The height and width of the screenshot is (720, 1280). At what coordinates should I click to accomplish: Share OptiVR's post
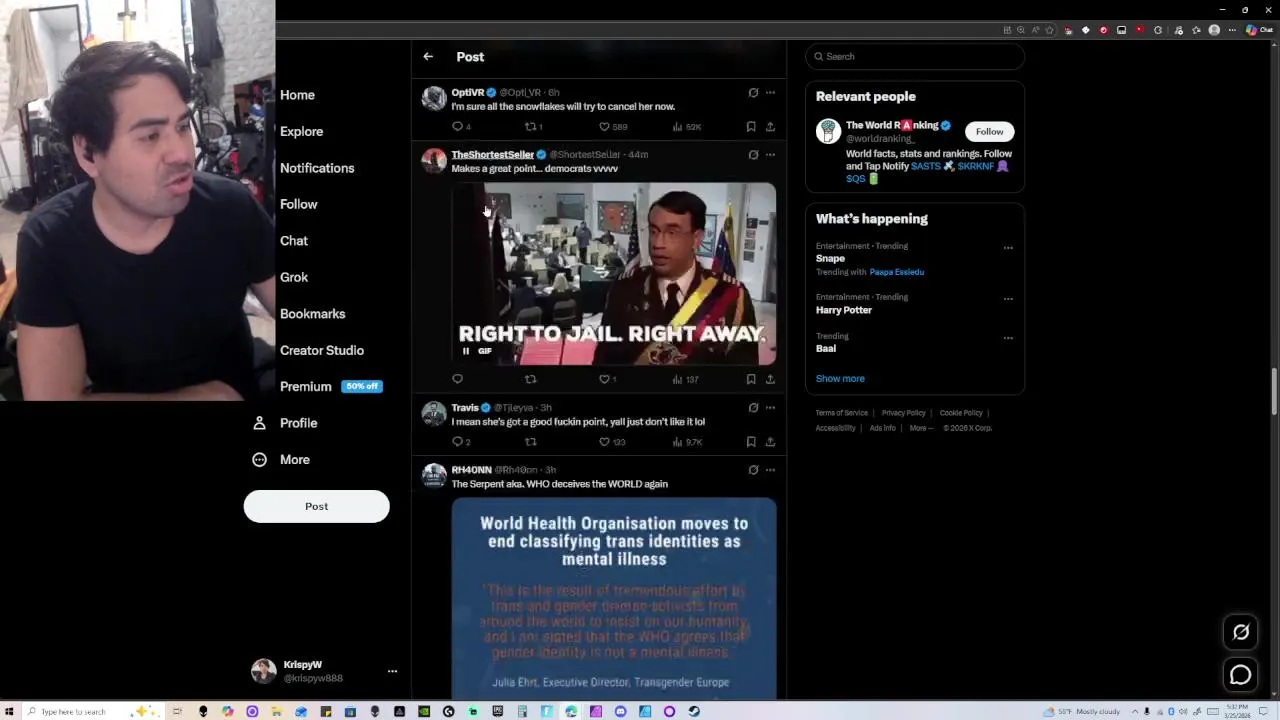(x=770, y=127)
